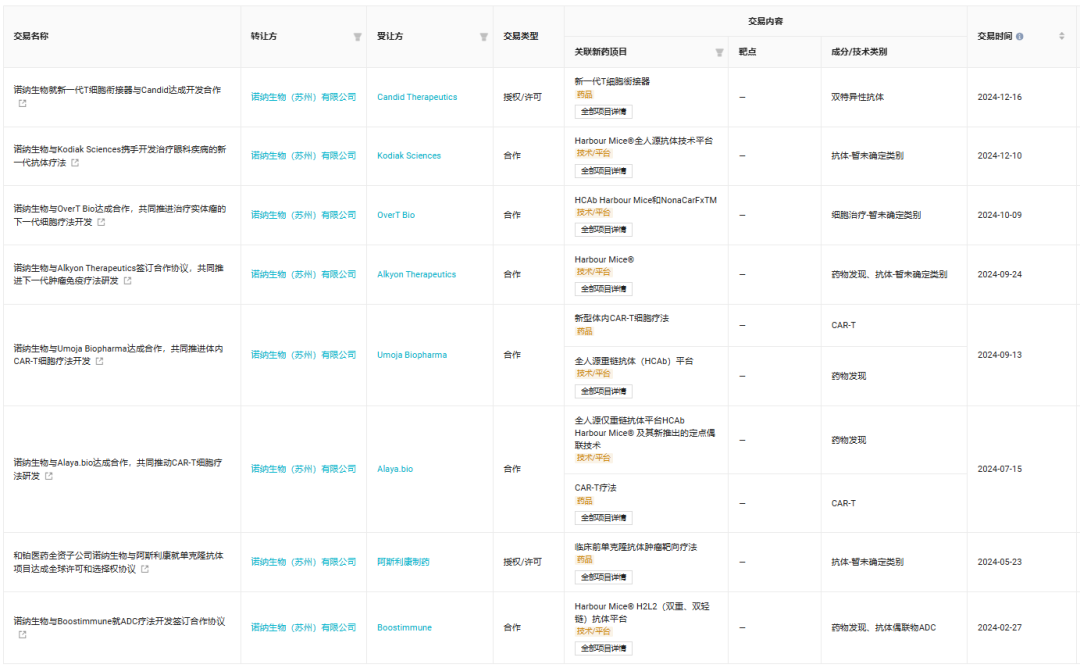Open the Alaya.bio company link

pos(395,469)
